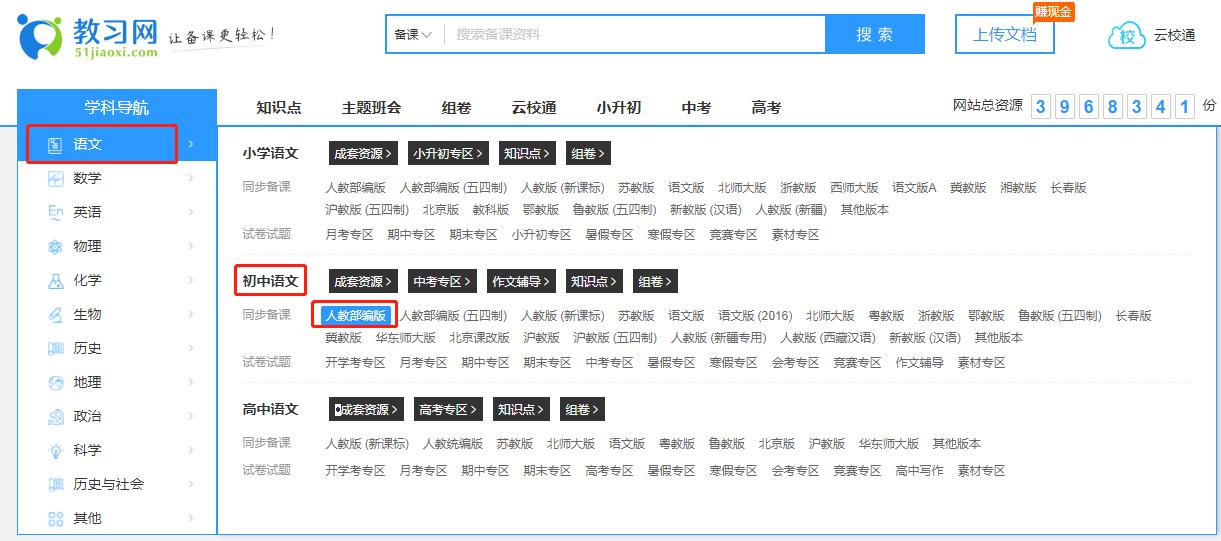Click the 语文 subject icon in sidebar
1221x541 pixels.
pyautogui.click(x=56, y=144)
